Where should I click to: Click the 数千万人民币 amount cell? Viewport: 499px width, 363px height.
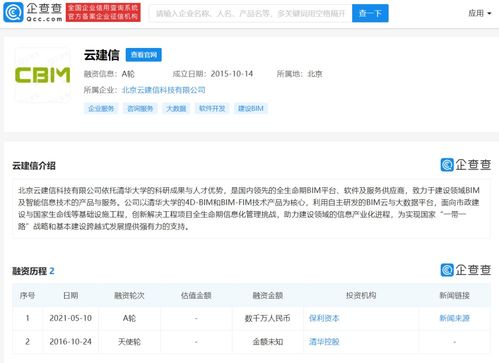(x=267, y=318)
